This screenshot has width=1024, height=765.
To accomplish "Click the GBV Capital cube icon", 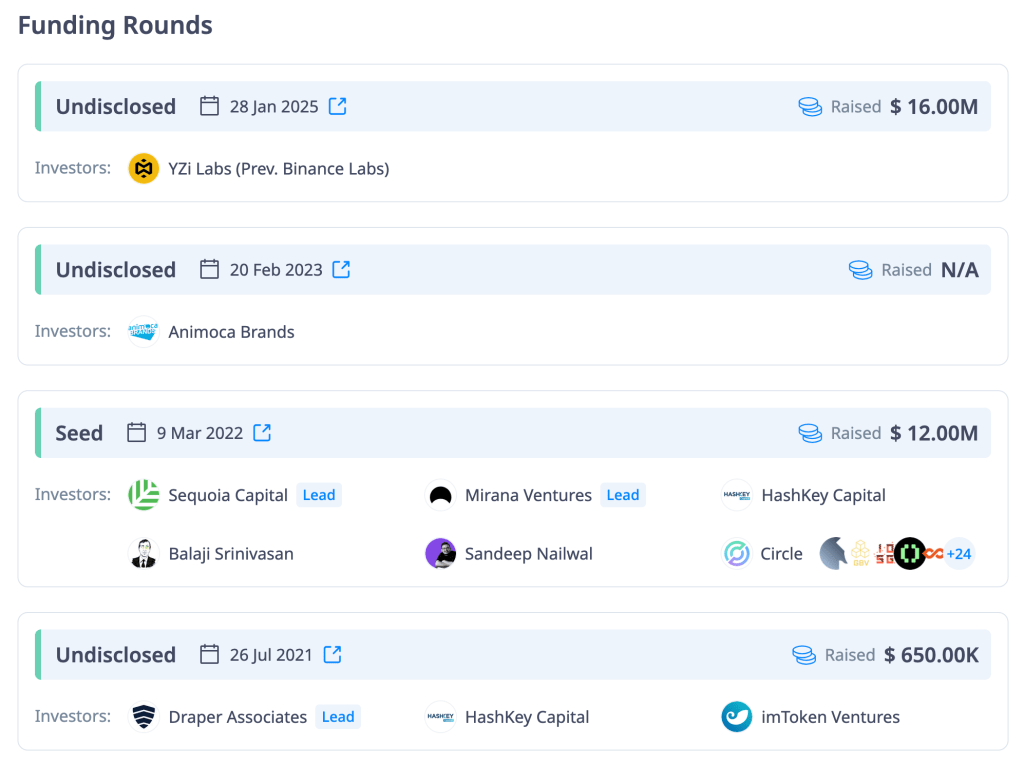I will (860, 551).
